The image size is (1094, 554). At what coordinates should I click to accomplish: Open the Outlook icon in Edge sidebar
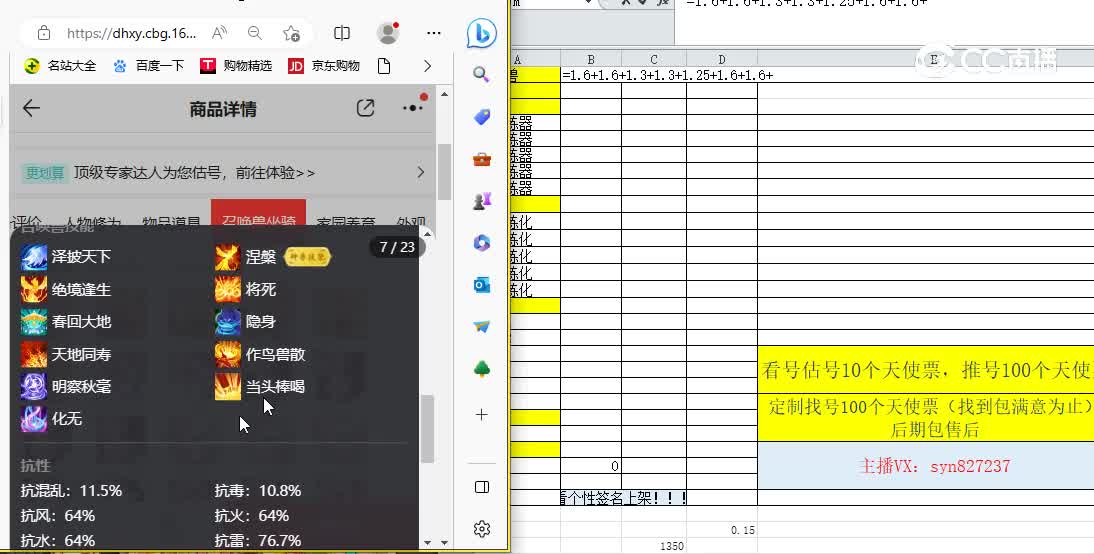click(x=481, y=285)
